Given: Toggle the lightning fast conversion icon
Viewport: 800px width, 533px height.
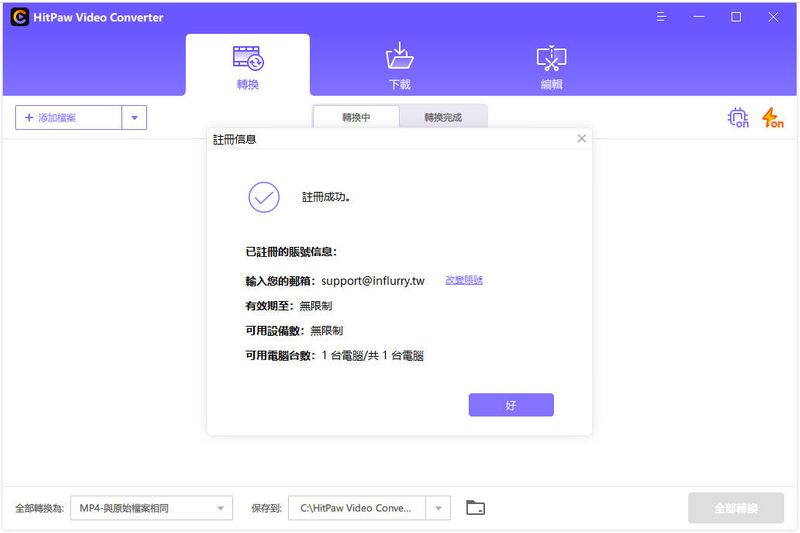Looking at the screenshot, I should (x=772, y=118).
